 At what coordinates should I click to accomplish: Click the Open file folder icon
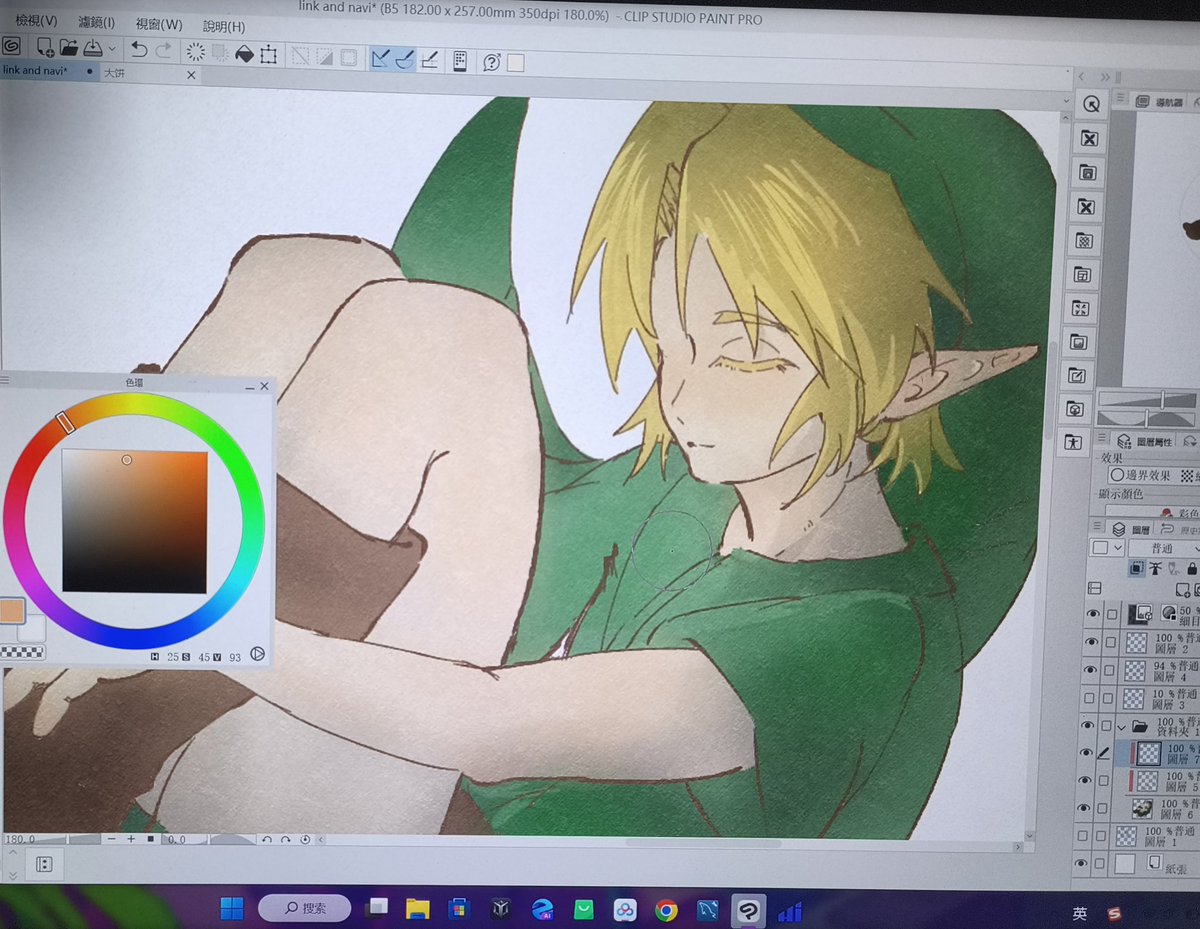click(x=69, y=47)
